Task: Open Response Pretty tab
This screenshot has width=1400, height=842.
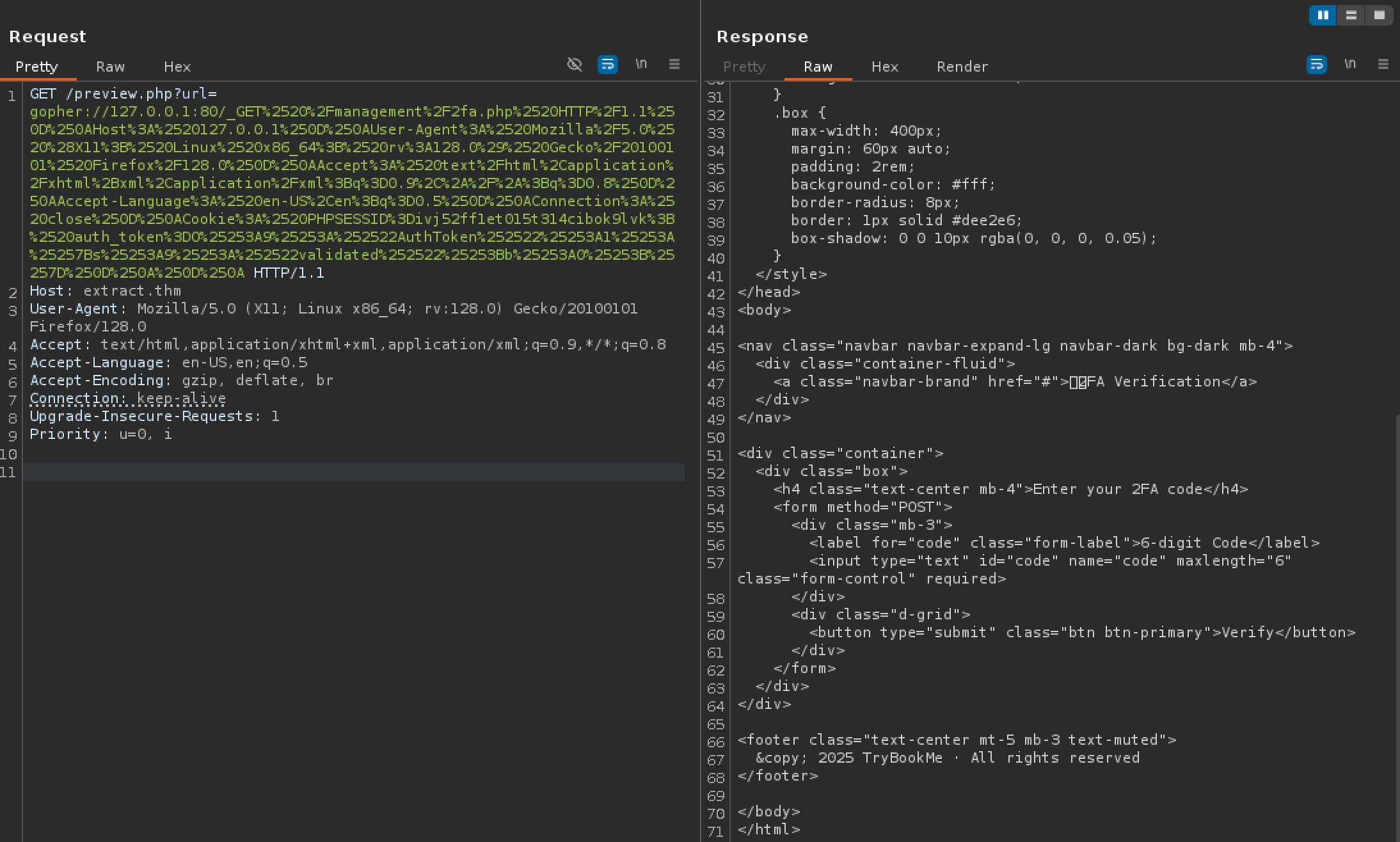Action: pyautogui.click(x=744, y=67)
